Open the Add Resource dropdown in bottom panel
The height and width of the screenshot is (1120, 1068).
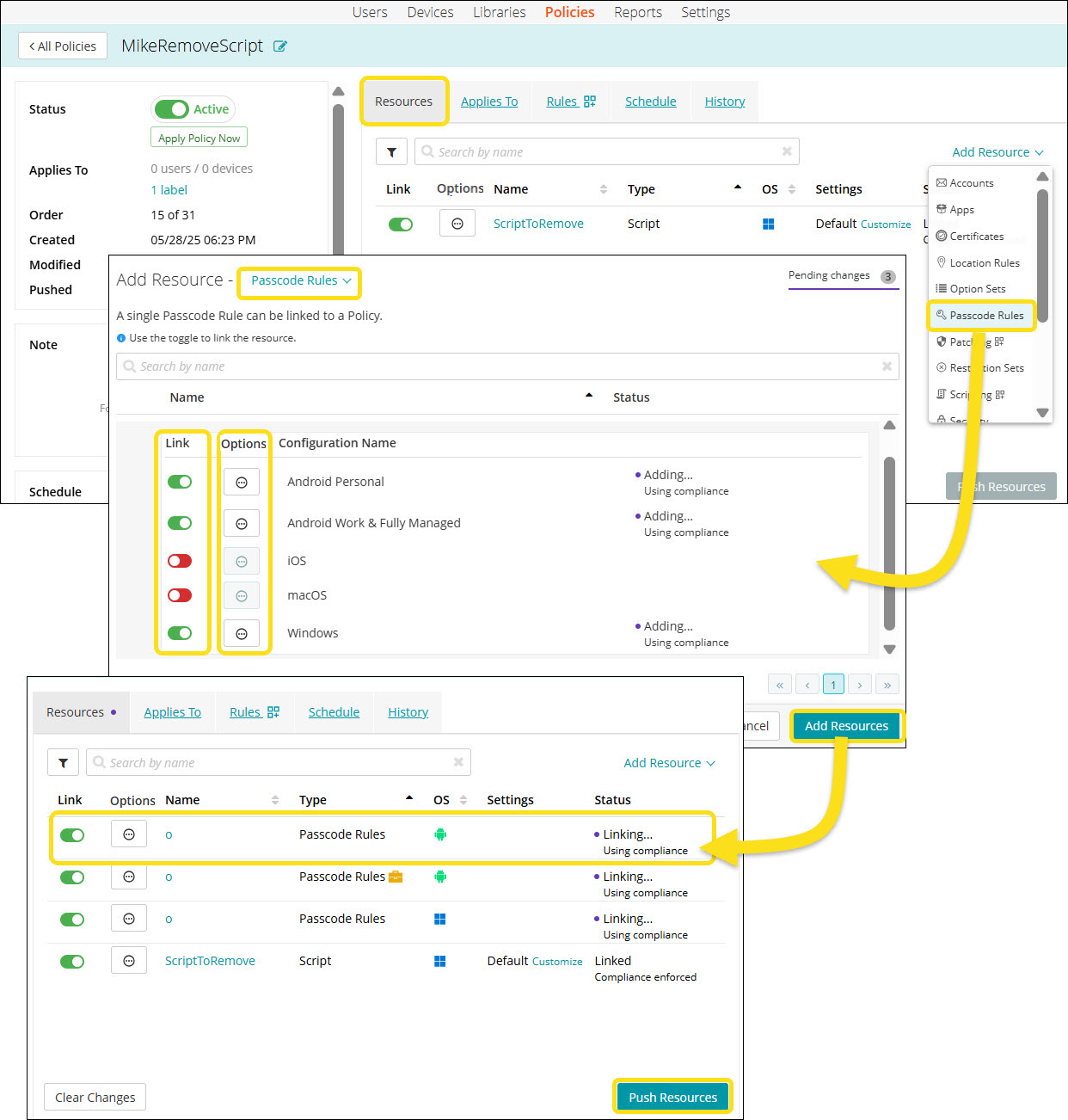[669, 763]
